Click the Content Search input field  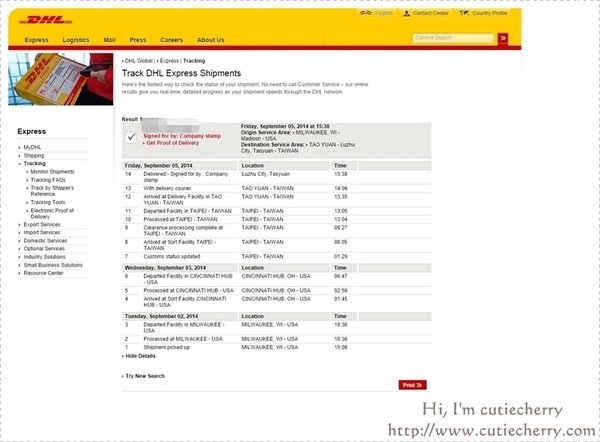tap(453, 38)
